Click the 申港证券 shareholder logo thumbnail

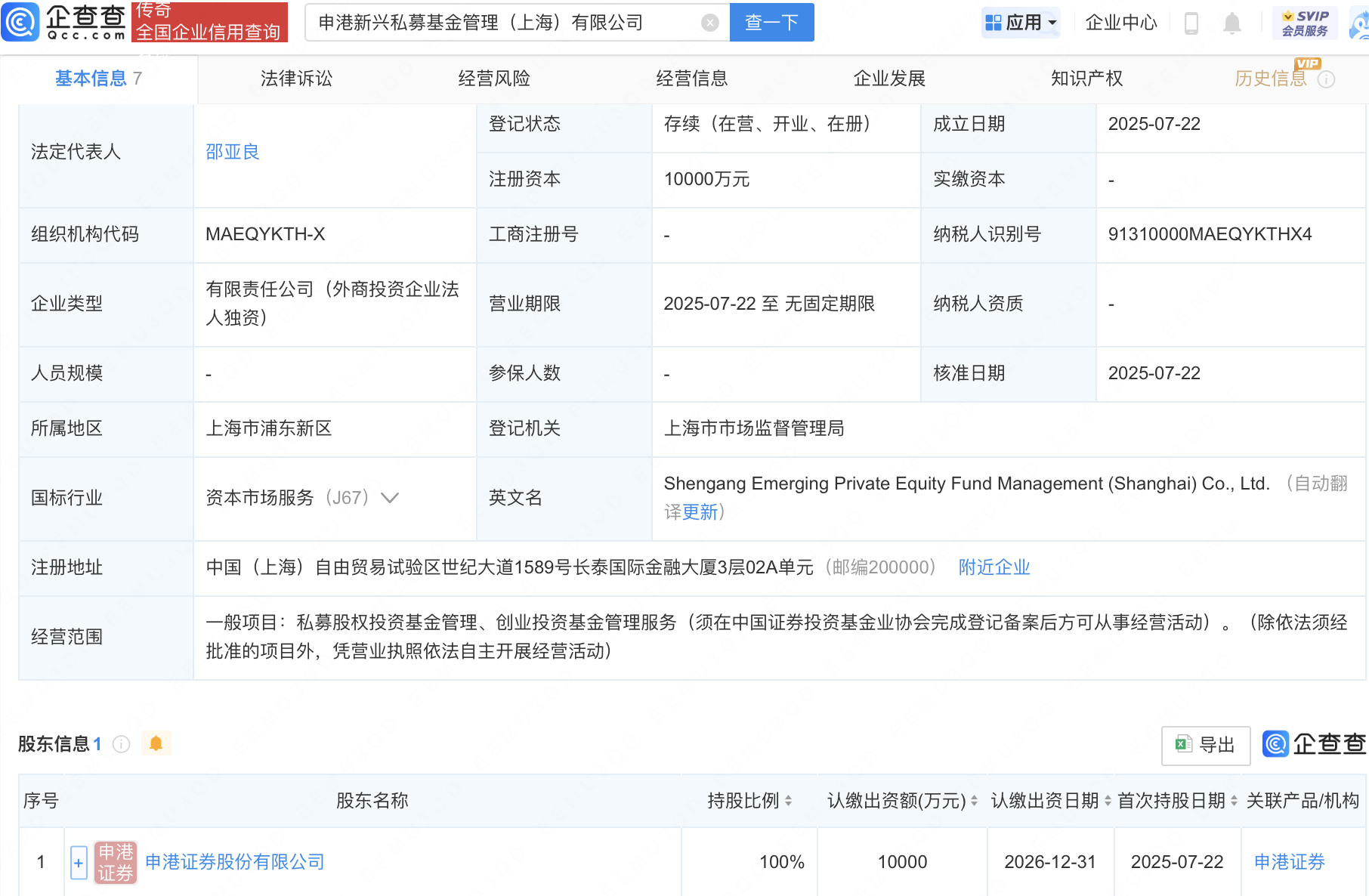tap(115, 862)
